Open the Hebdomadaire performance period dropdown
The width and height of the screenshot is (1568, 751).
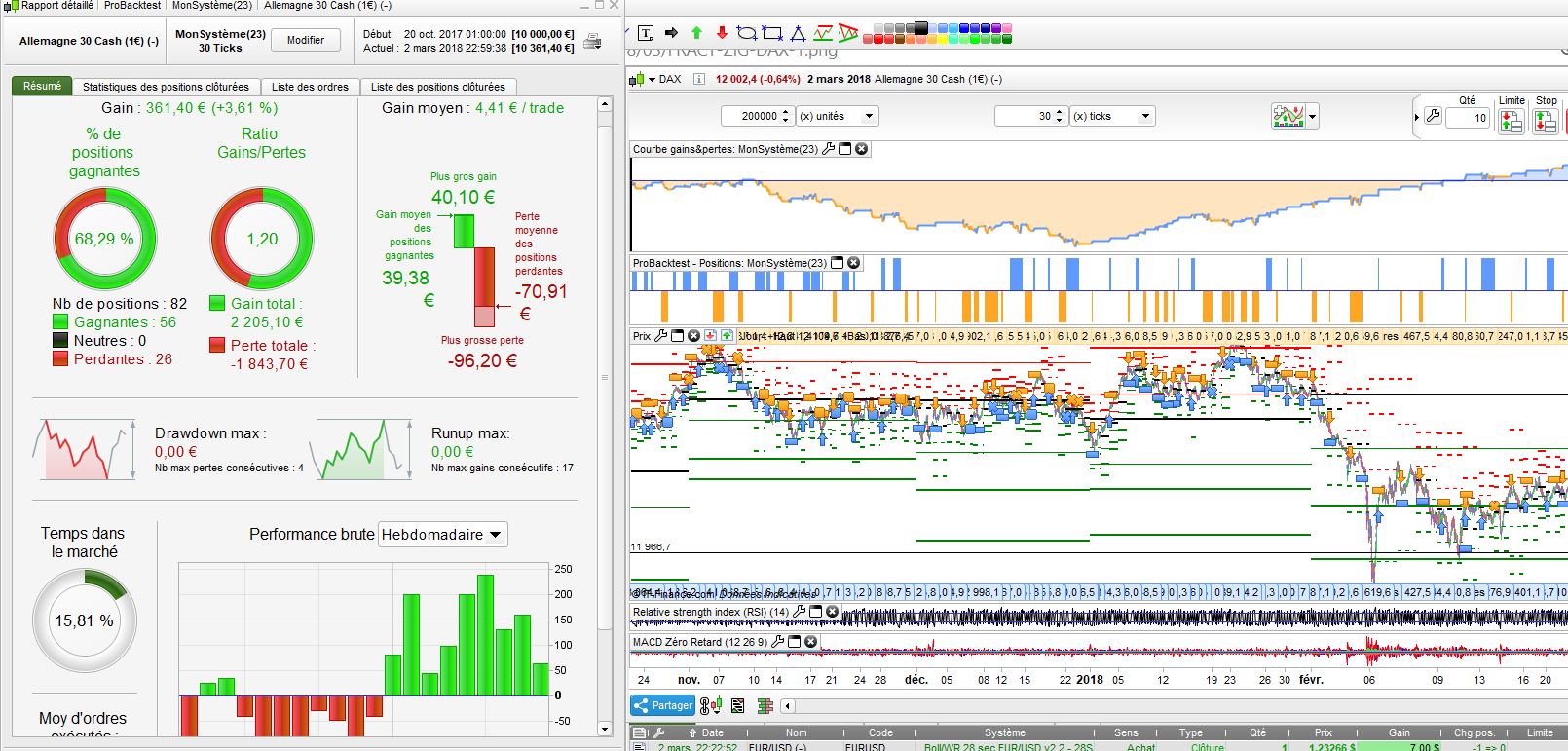[442, 535]
